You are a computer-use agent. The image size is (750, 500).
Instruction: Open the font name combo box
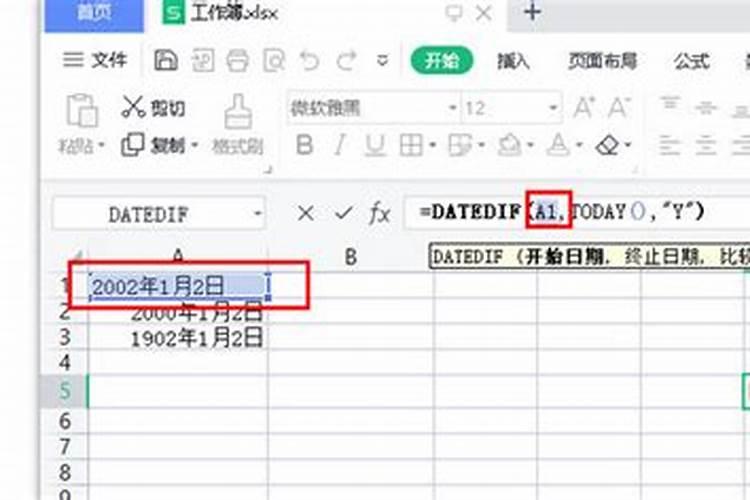[373, 108]
